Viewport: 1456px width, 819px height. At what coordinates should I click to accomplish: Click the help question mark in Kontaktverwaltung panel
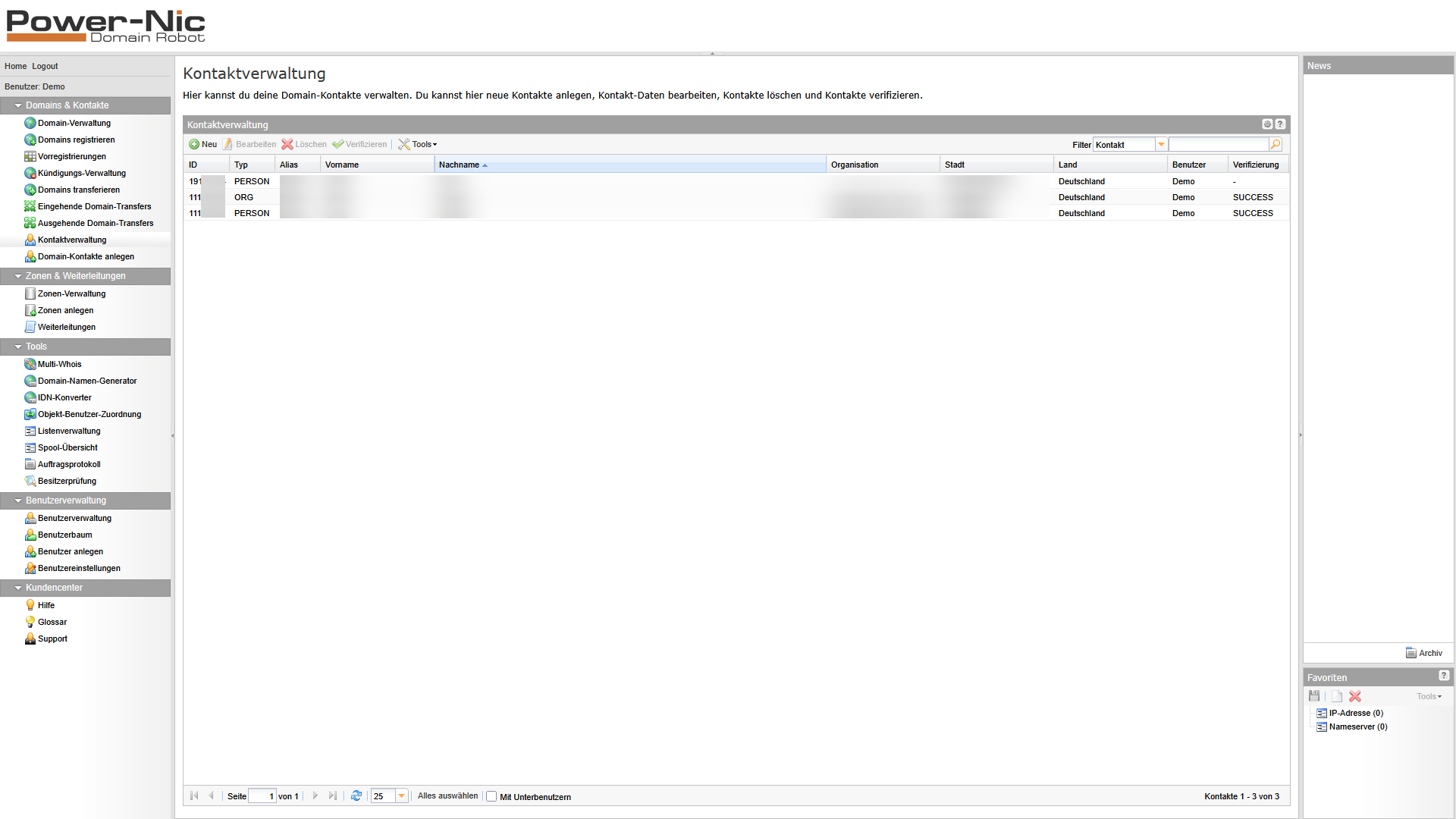coord(1280,124)
